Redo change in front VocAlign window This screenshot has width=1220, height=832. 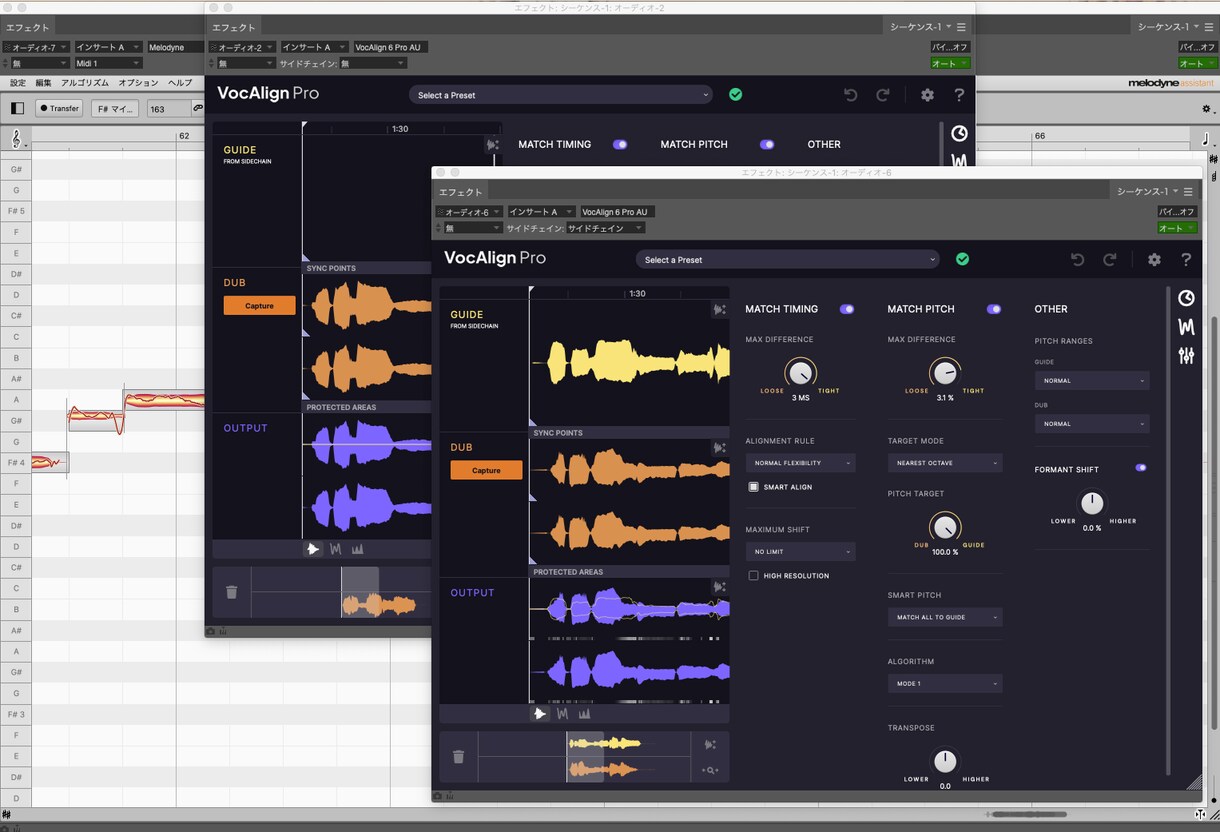pos(1110,260)
